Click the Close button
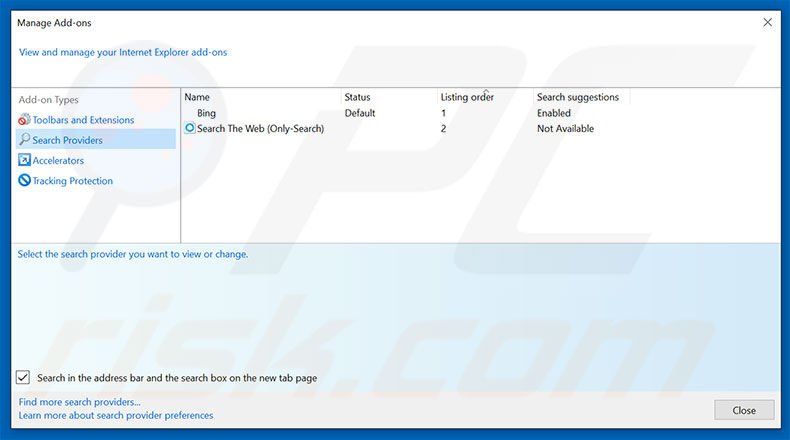 pyautogui.click(x=744, y=410)
